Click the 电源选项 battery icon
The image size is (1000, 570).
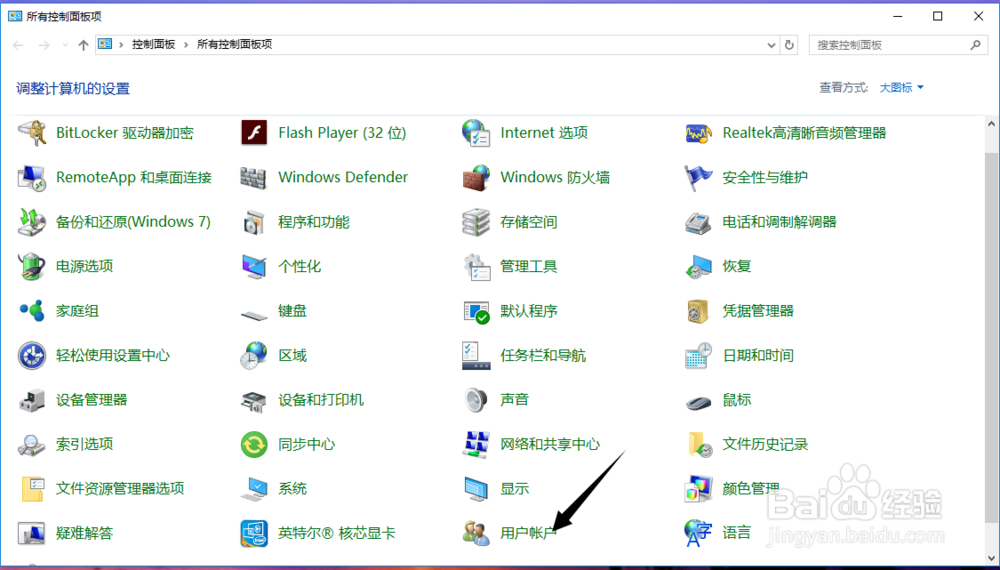31,267
